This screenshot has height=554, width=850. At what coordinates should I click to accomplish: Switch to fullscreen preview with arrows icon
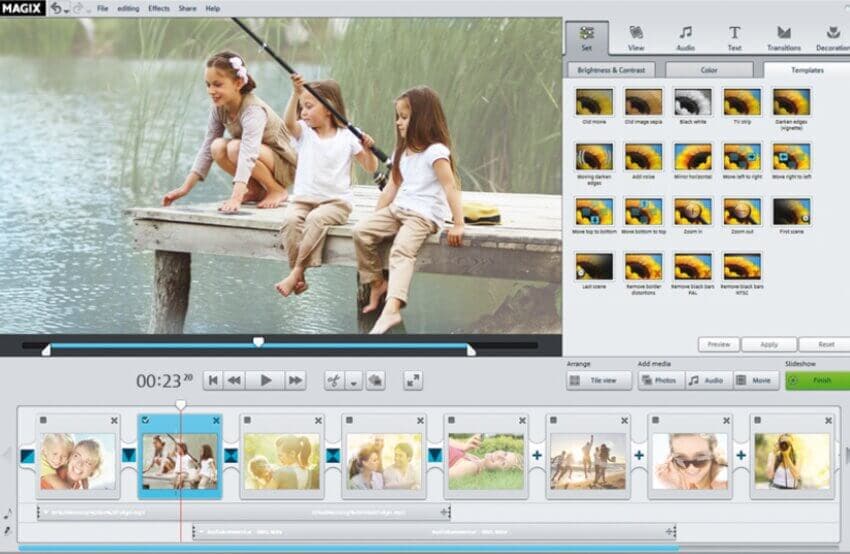(x=413, y=381)
